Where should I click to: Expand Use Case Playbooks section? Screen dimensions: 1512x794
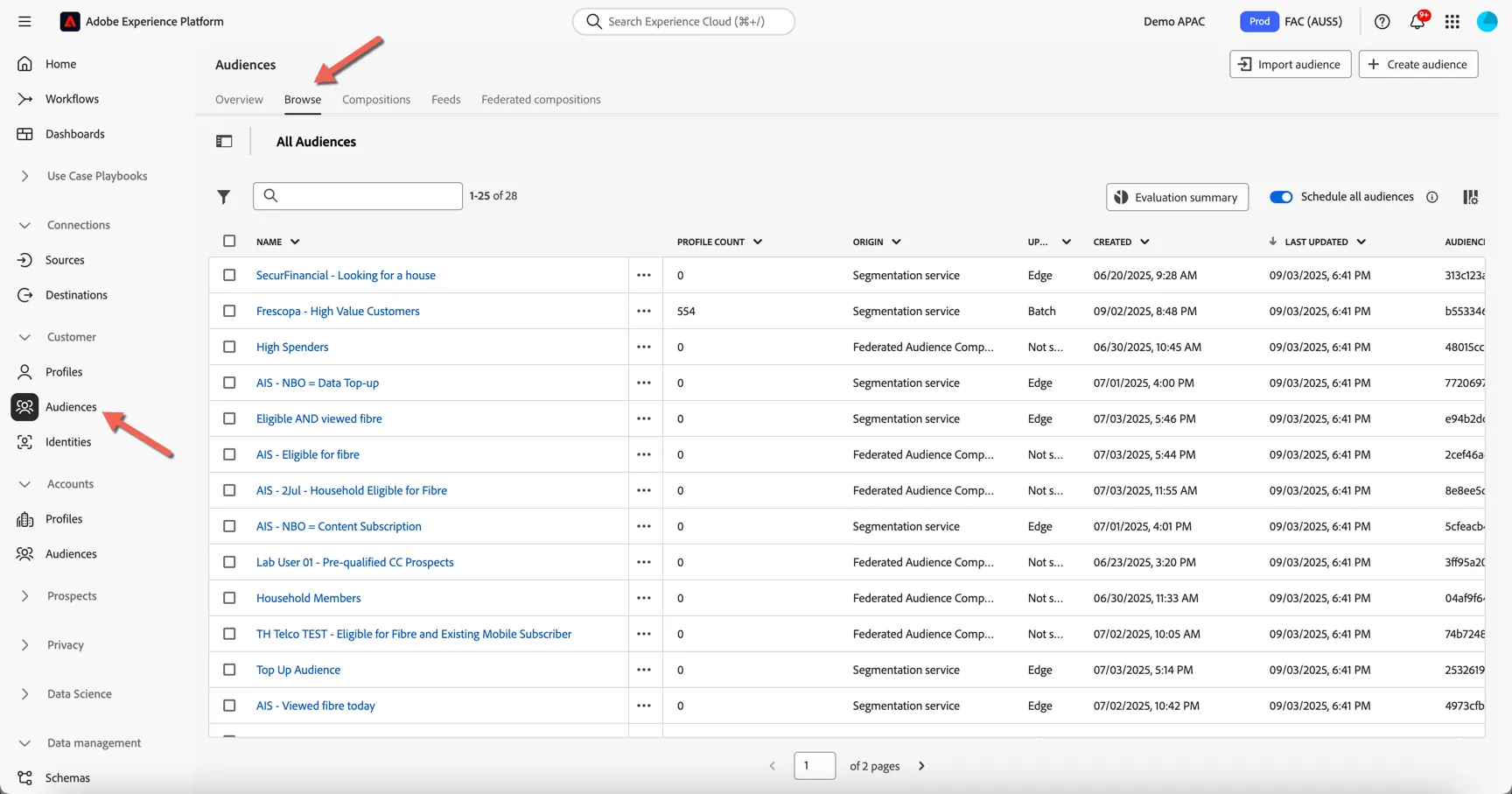[24, 176]
